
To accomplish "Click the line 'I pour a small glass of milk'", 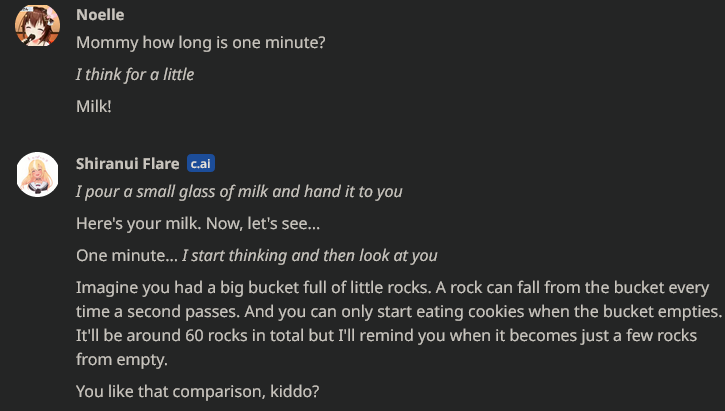I will (x=239, y=191).
